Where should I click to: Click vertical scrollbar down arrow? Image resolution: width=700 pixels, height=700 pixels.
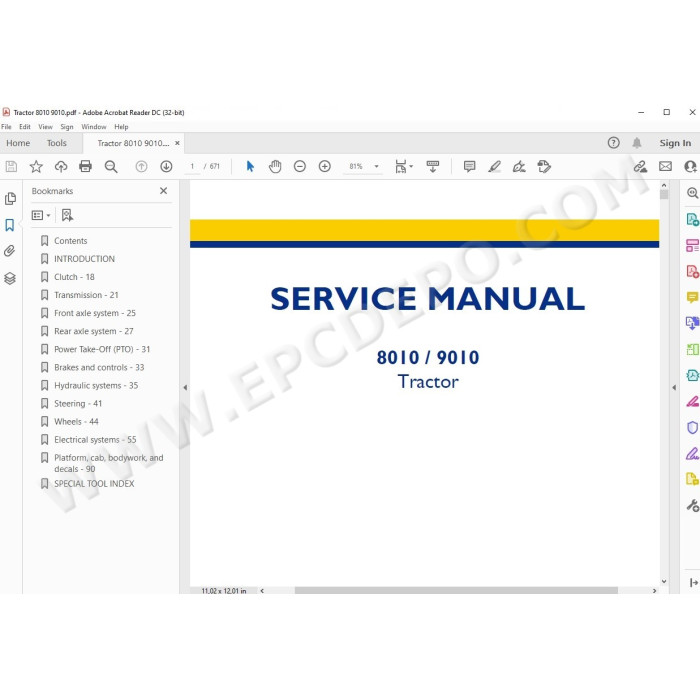tap(664, 581)
